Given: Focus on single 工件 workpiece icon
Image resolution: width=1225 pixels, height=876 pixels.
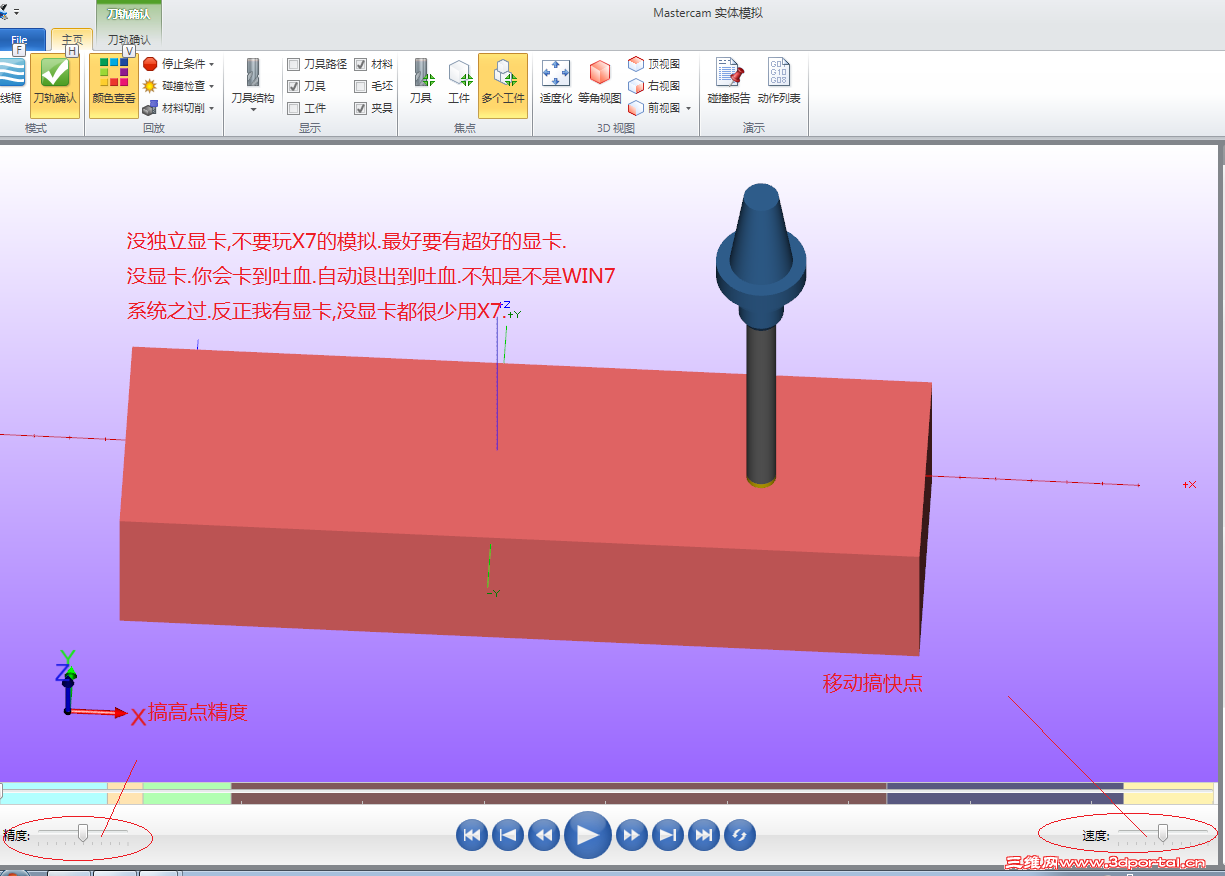Looking at the screenshot, I should pos(459,82).
